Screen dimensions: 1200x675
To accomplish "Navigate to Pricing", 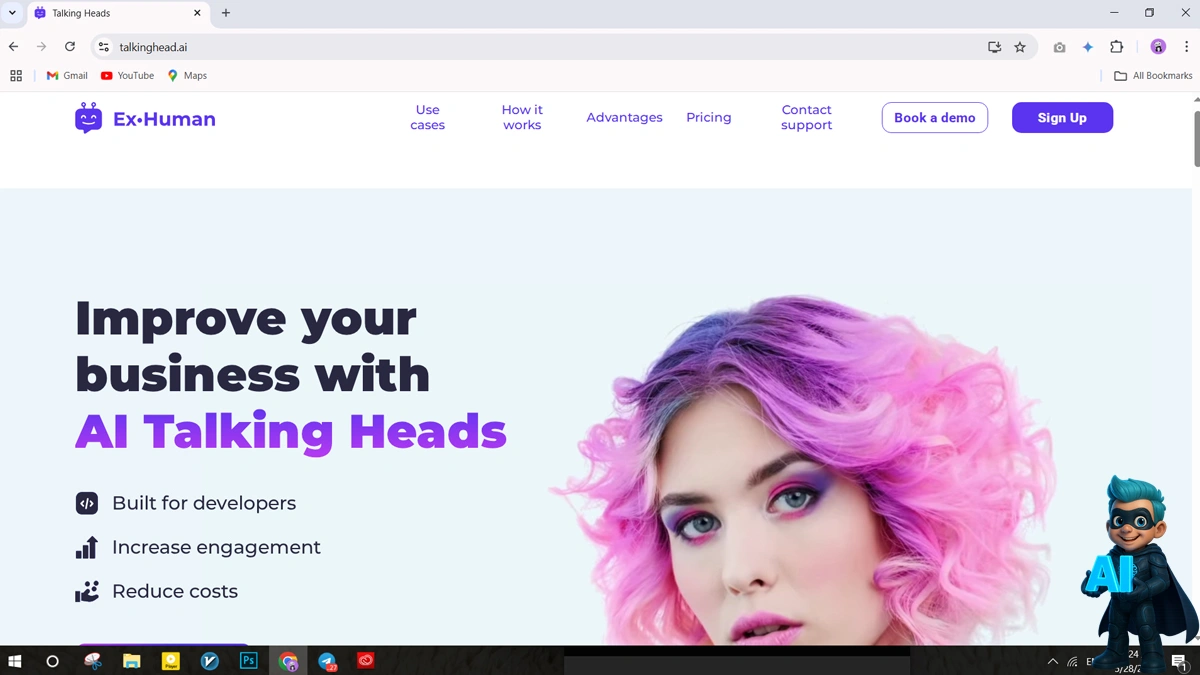I will 709,118.
